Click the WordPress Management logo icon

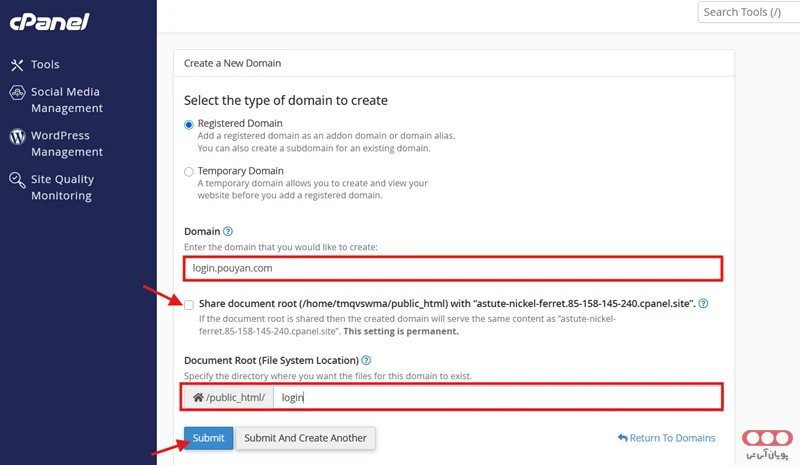pos(17,136)
